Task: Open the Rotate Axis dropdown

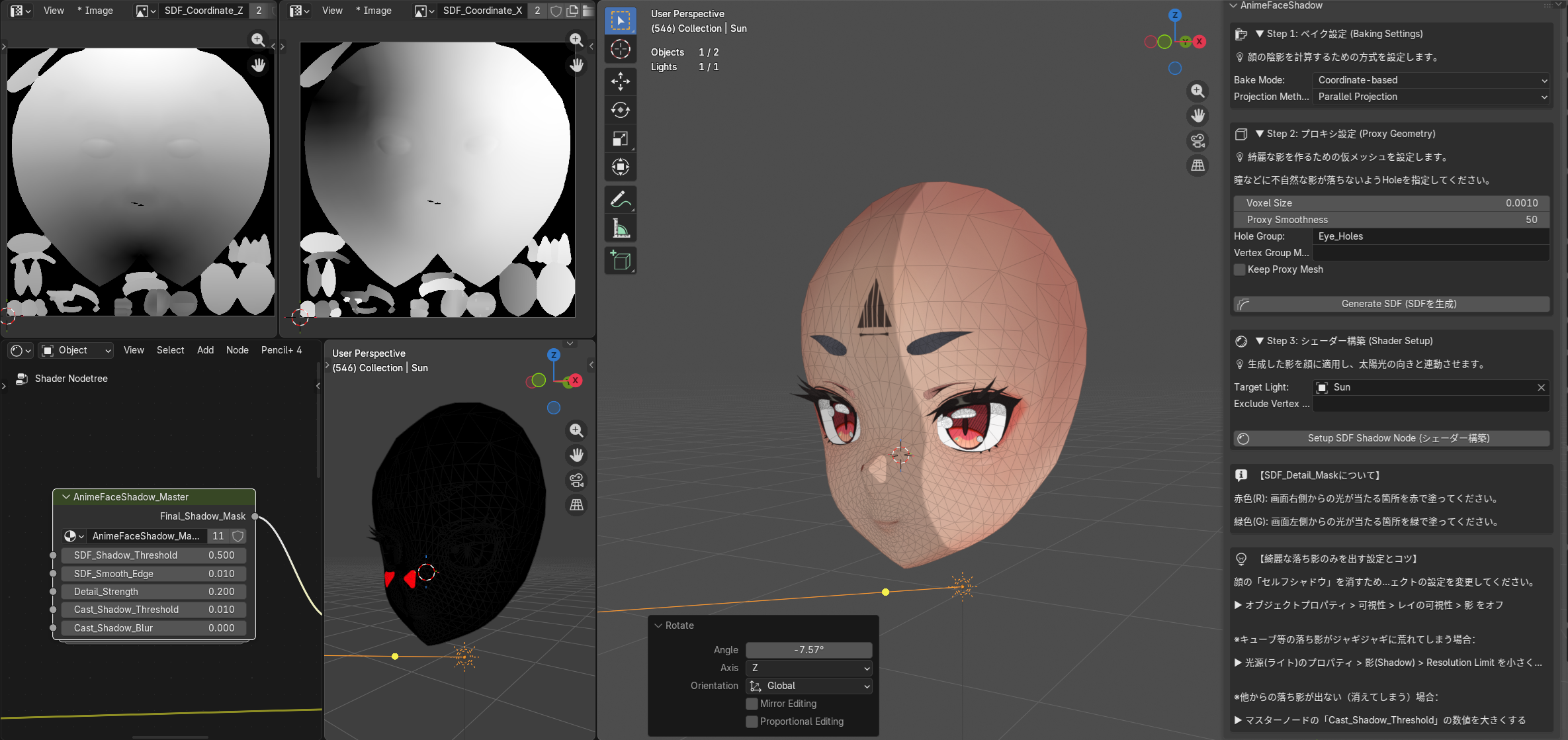Action: point(809,668)
